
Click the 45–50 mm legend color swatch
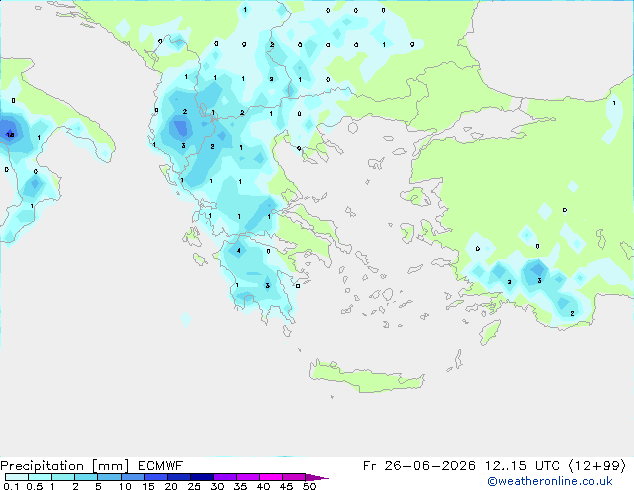click(294, 477)
